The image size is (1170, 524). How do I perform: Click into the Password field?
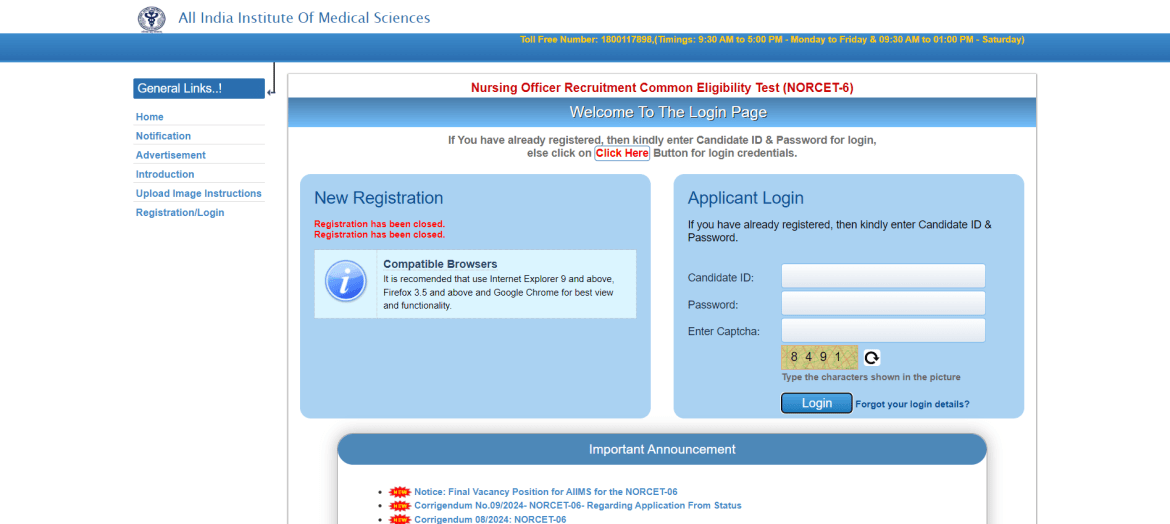pos(883,304)
